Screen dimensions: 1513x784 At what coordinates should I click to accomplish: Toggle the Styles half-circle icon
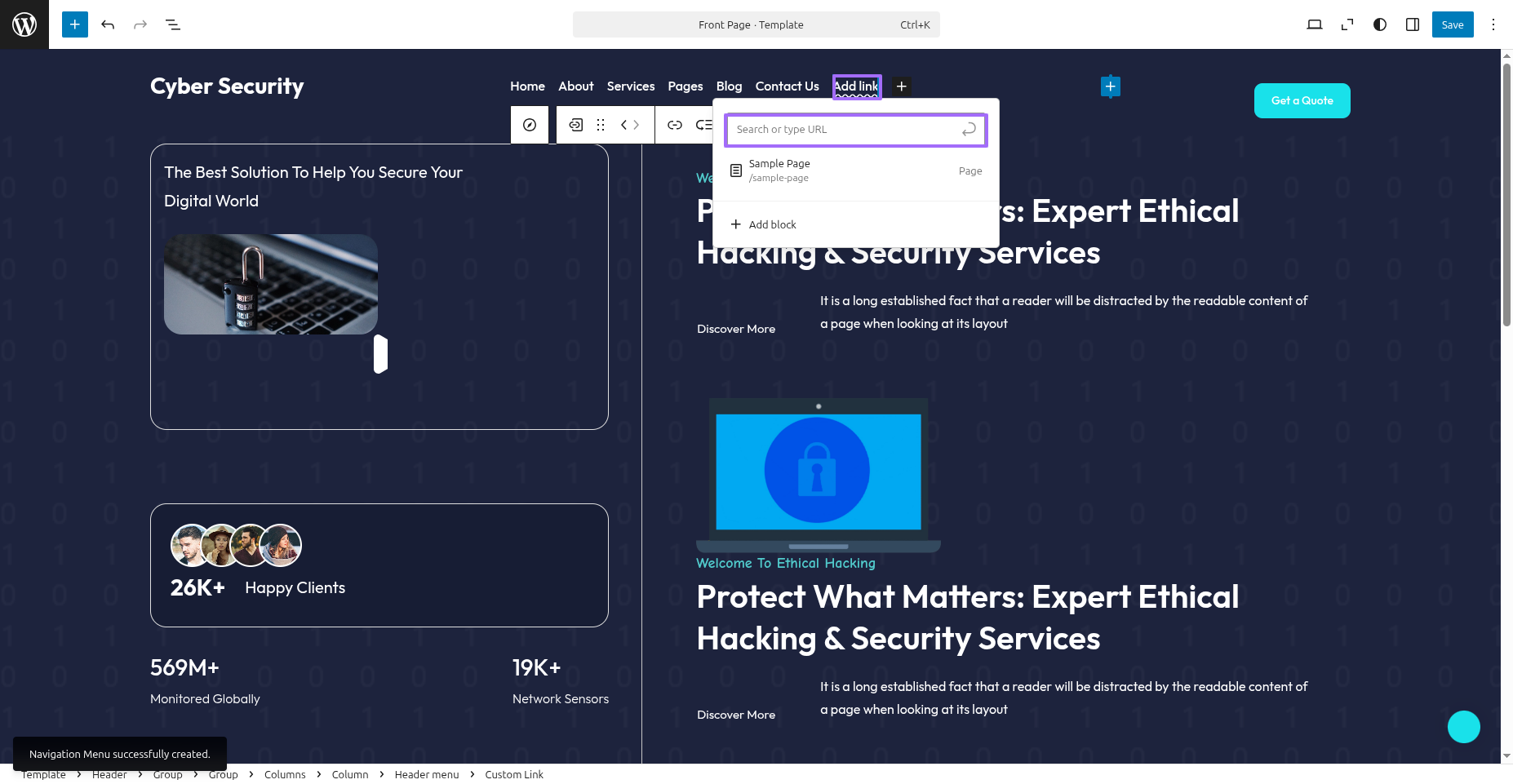tap(1380, 24)
